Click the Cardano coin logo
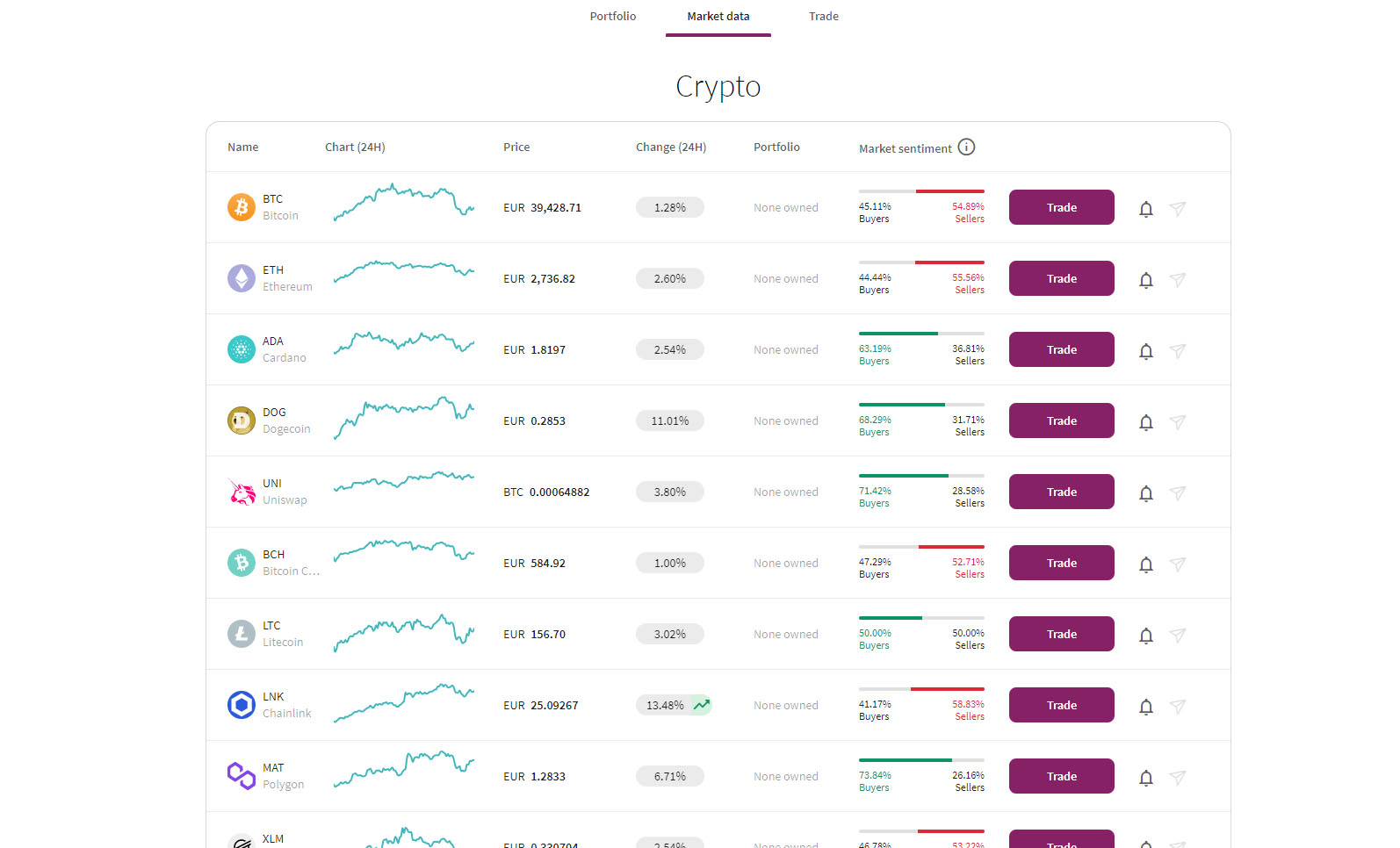The image size is (1400, 848). point(242,349)
